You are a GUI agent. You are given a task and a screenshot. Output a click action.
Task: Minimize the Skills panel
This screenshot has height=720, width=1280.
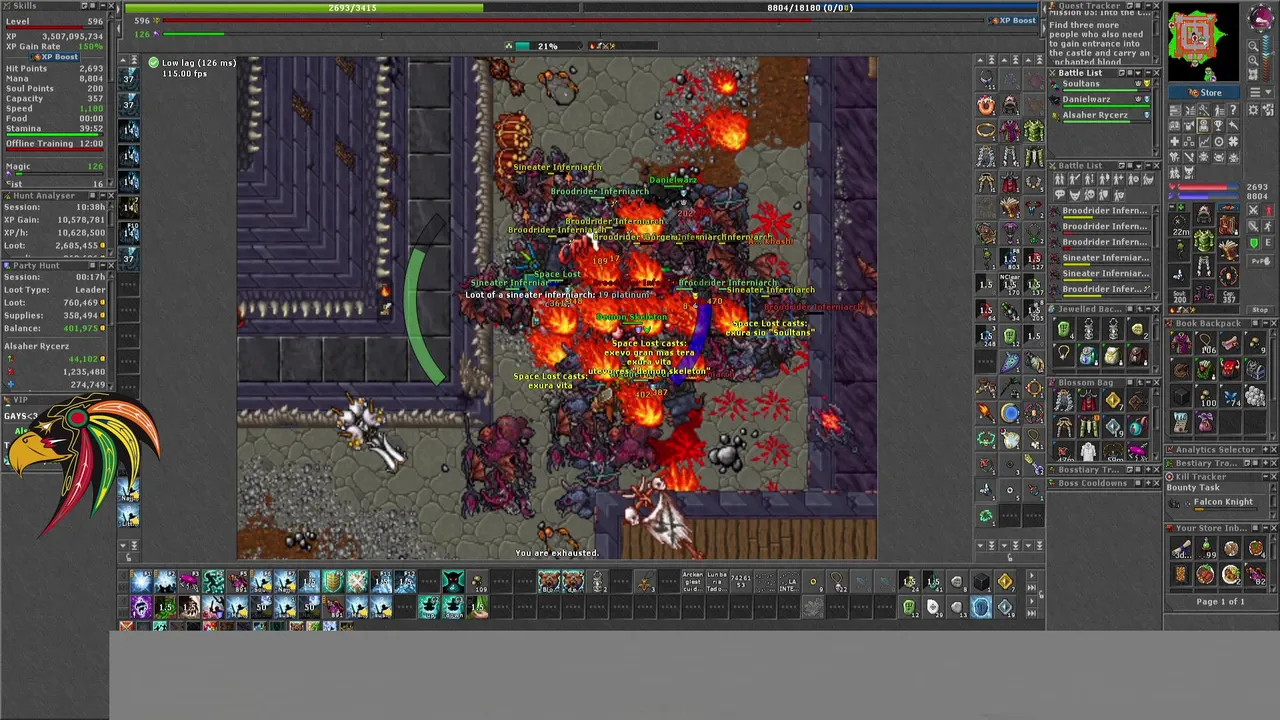103,5
